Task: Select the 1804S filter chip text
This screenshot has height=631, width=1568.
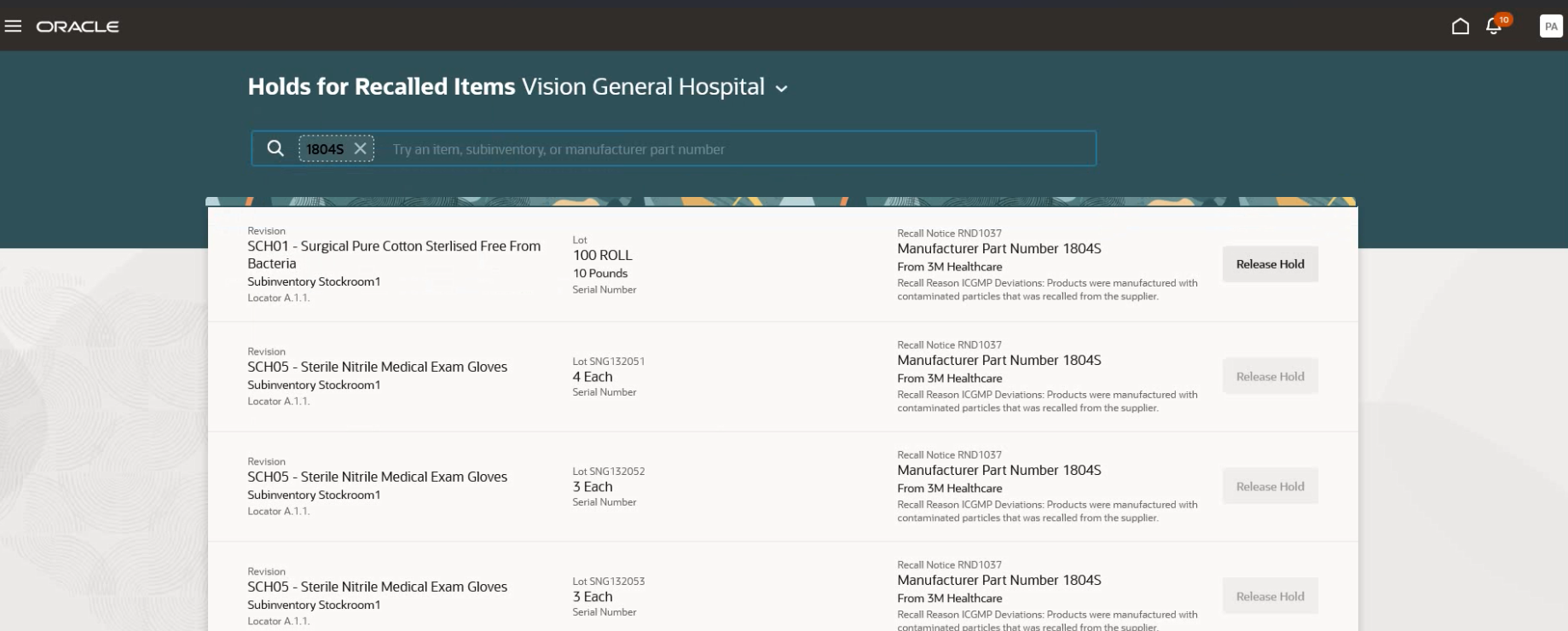Action: click(x=325, y=149)
